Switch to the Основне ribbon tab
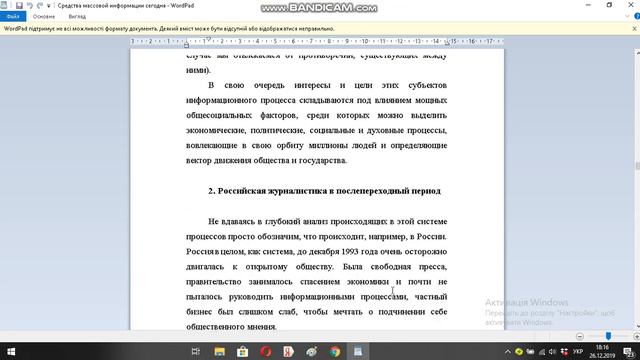640x360 pixels. point(44,17)
